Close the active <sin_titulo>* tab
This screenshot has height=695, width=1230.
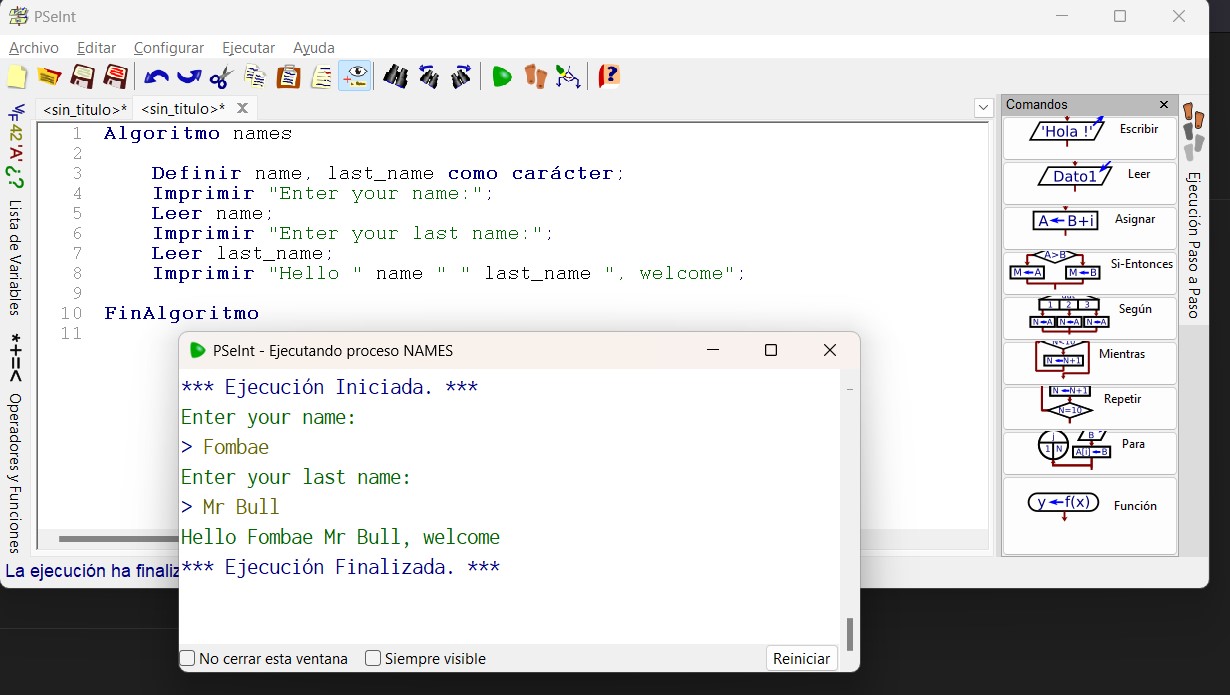click(242, 108)
